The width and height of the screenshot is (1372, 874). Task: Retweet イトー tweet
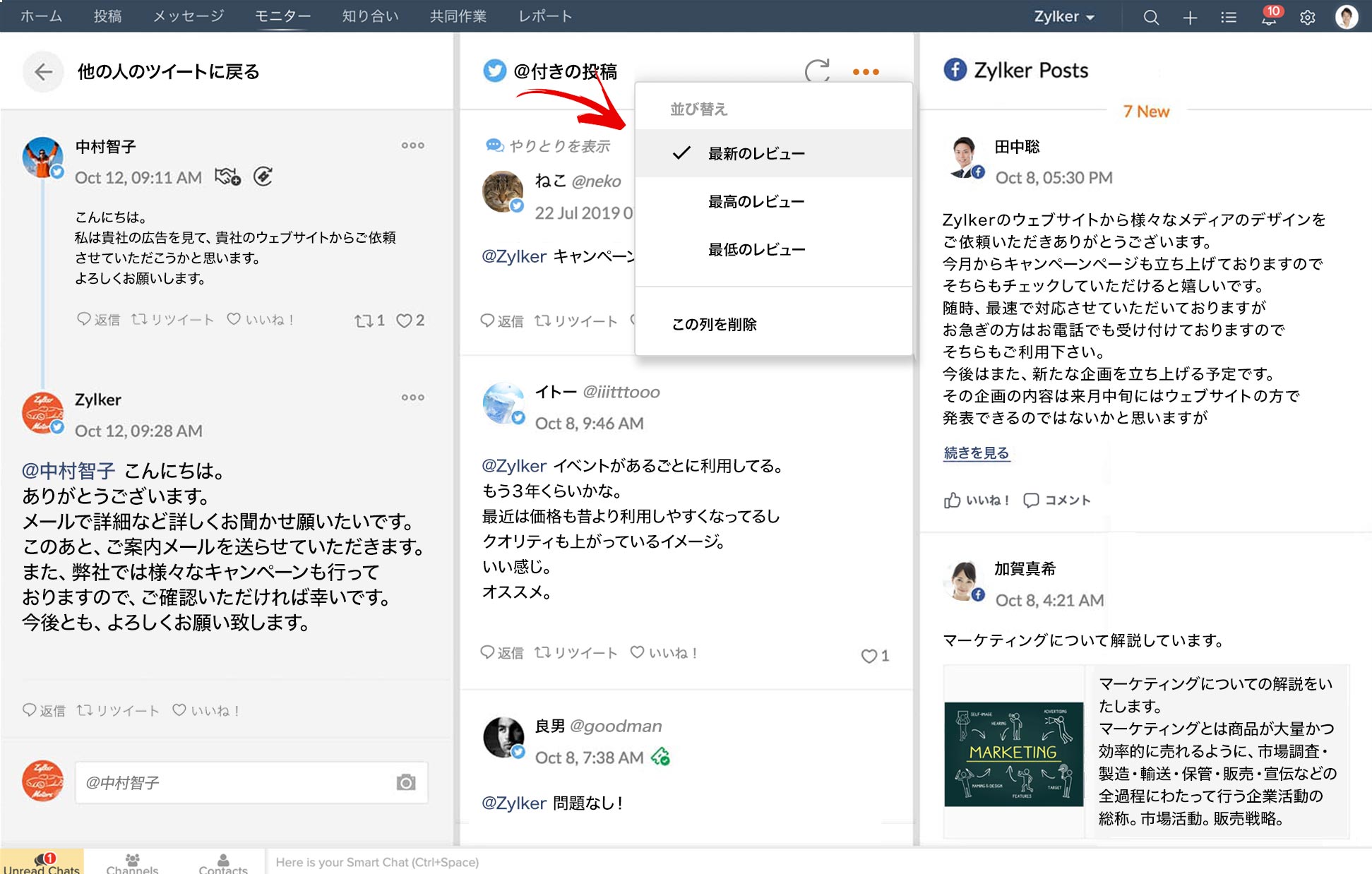[x=575, y=652]
